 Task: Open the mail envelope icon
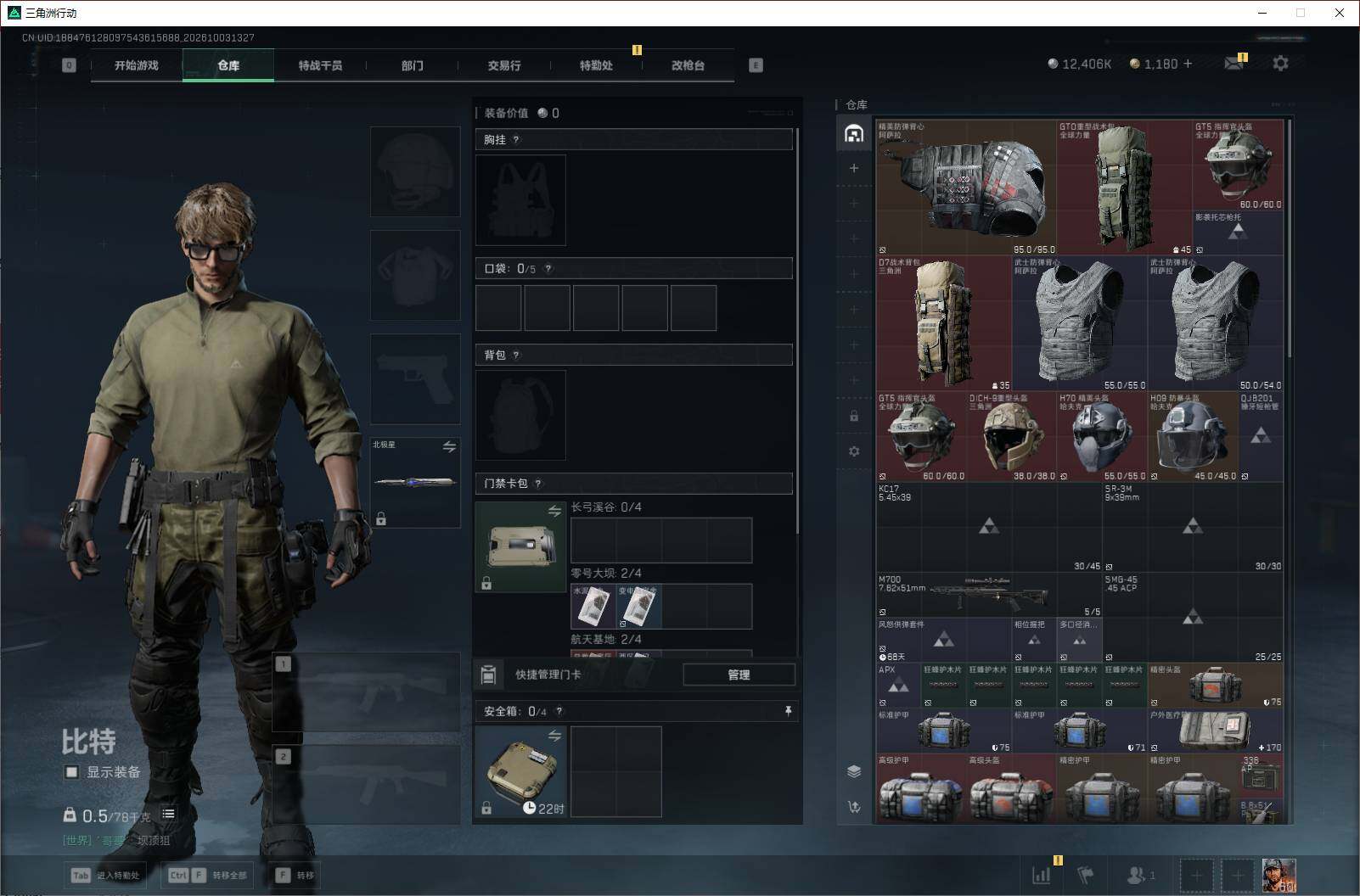1234,64
